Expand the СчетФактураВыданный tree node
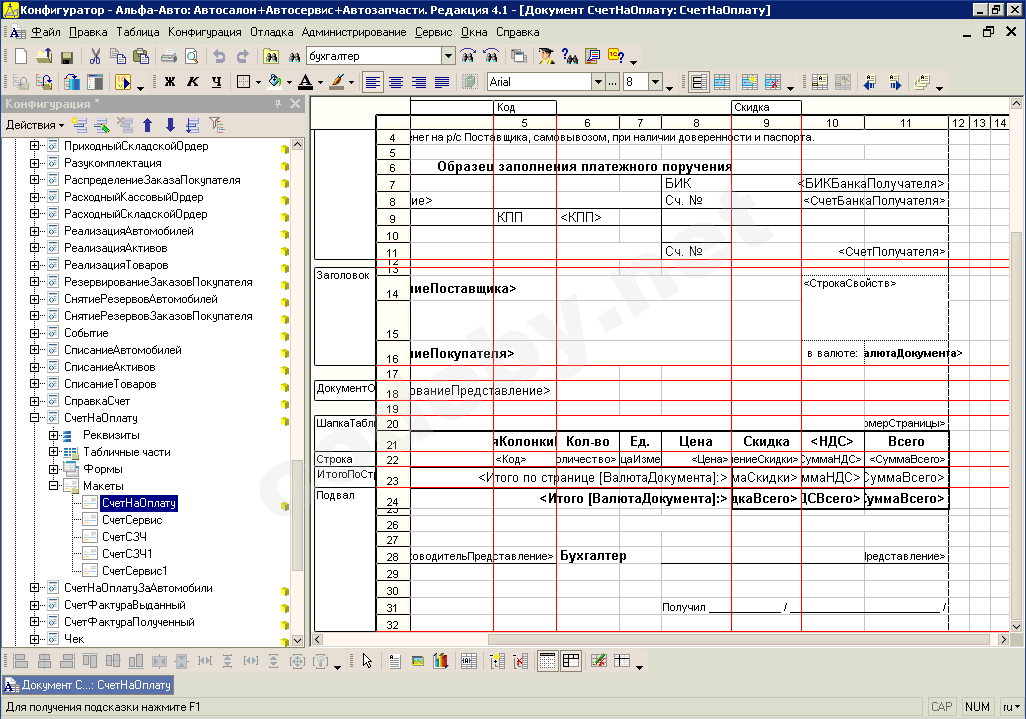 coord(34,605)
